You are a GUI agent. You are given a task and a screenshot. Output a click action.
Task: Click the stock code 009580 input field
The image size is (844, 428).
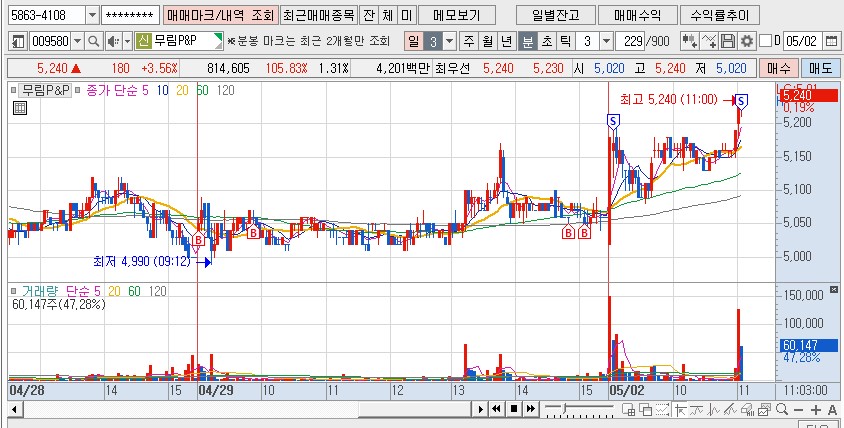[51, 41]
